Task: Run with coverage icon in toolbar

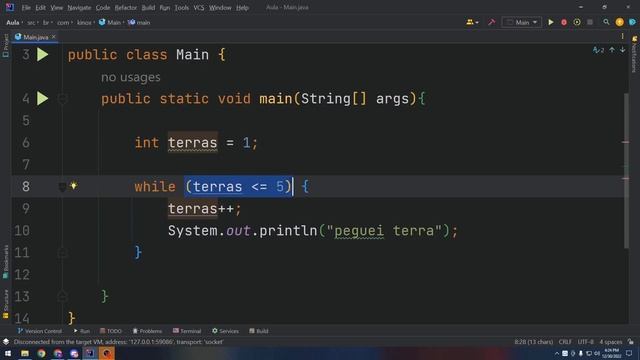Action: (x=577, y=22)
